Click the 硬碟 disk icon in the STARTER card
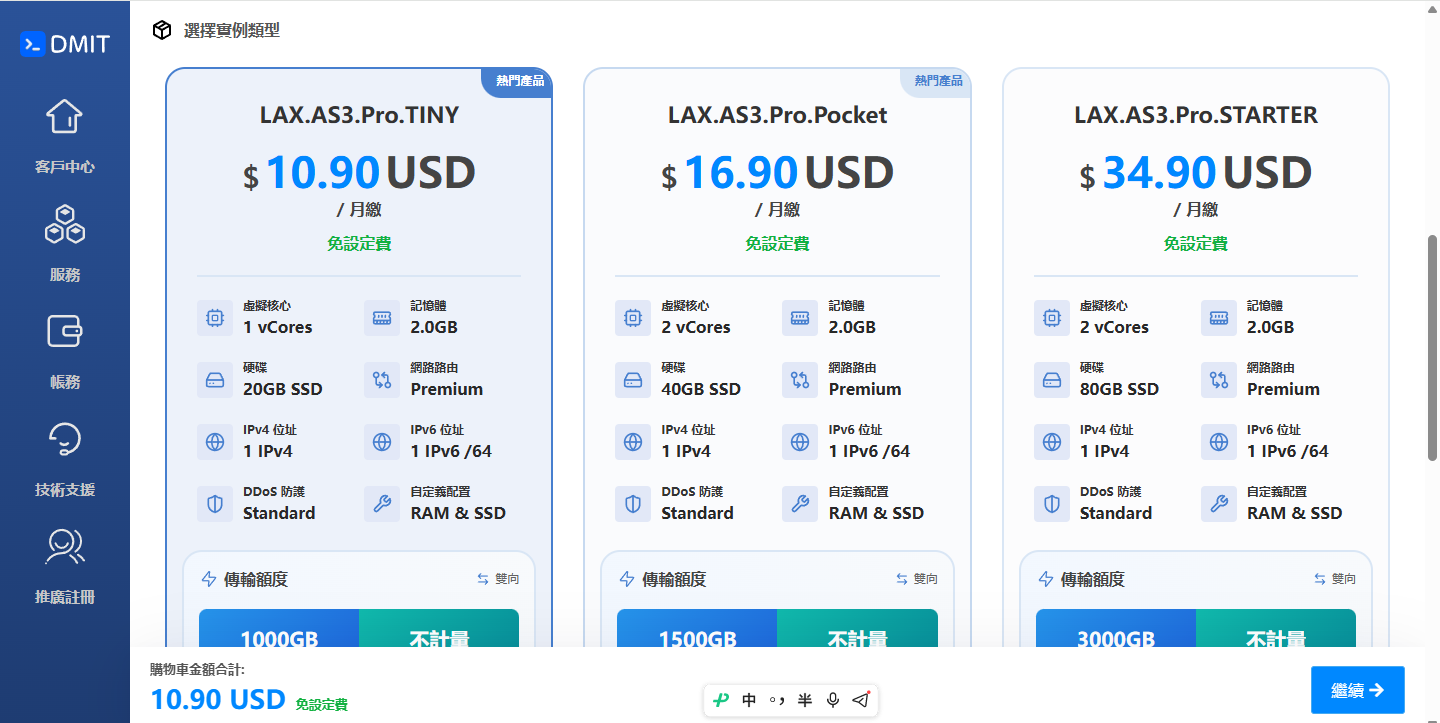The image size is (1440, 723). click(x=1051, y=380)
